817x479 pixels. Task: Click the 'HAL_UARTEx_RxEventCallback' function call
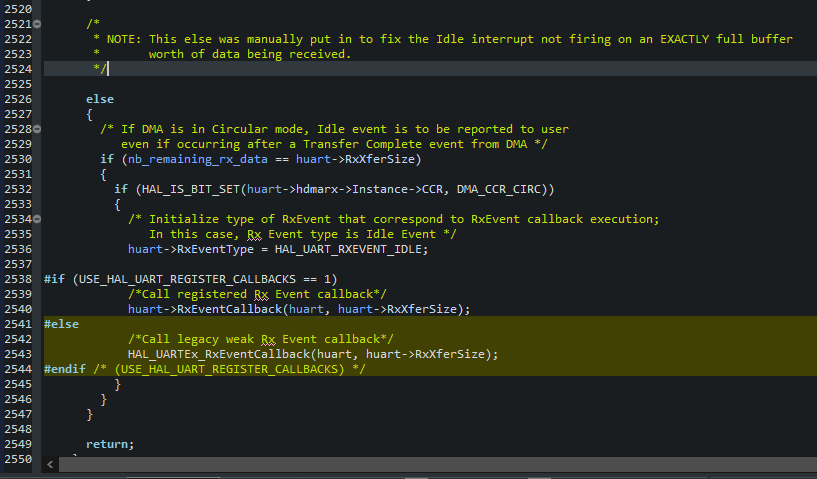tap(219, 354)
